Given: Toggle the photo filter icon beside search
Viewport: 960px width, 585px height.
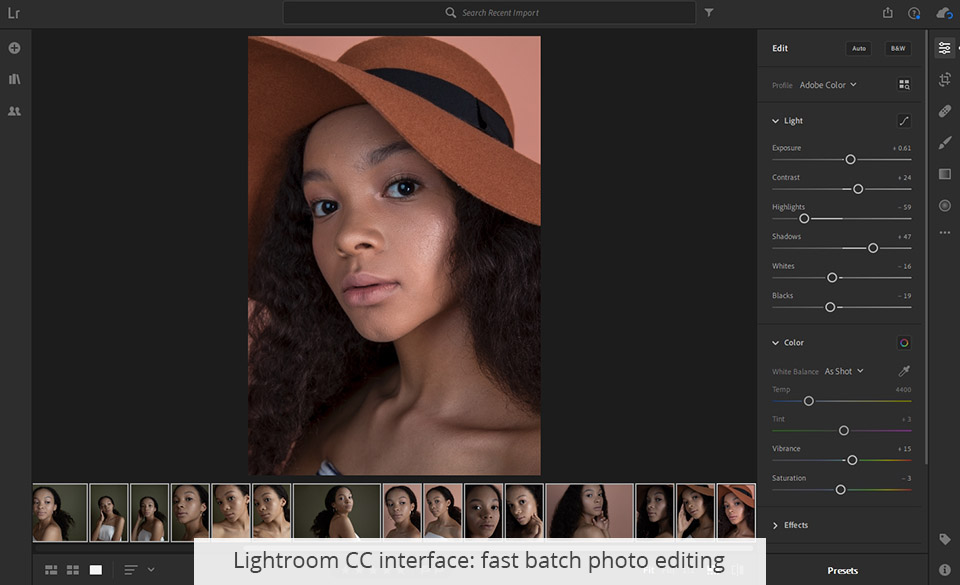Looking at the screenshot, I should pos(709,12).
